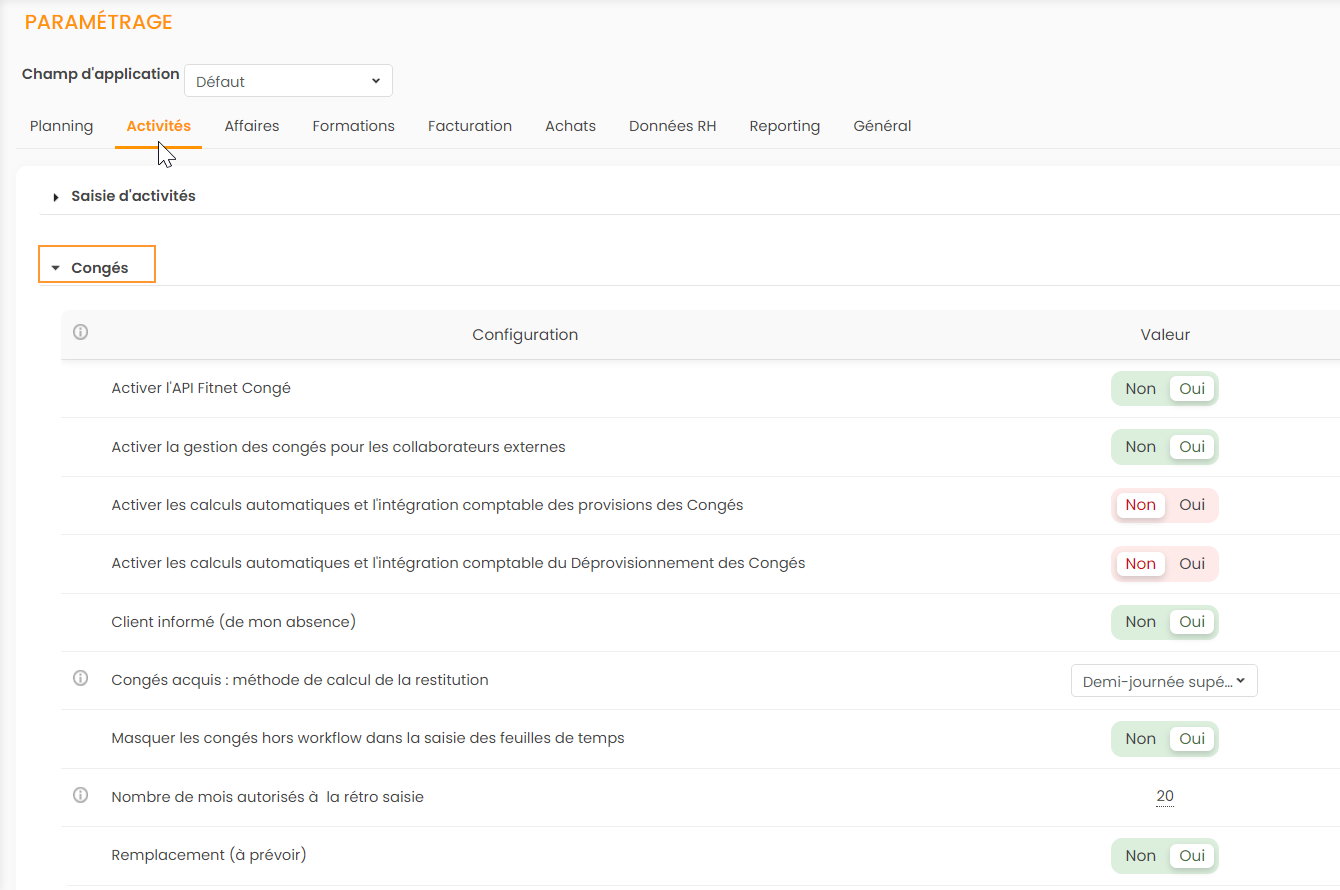The width and height of the screenshot is (1340, 890).
Task: Set Masquer les congés hors workflow to Non
Action: pyautogui.click(x=1140, y=739)
